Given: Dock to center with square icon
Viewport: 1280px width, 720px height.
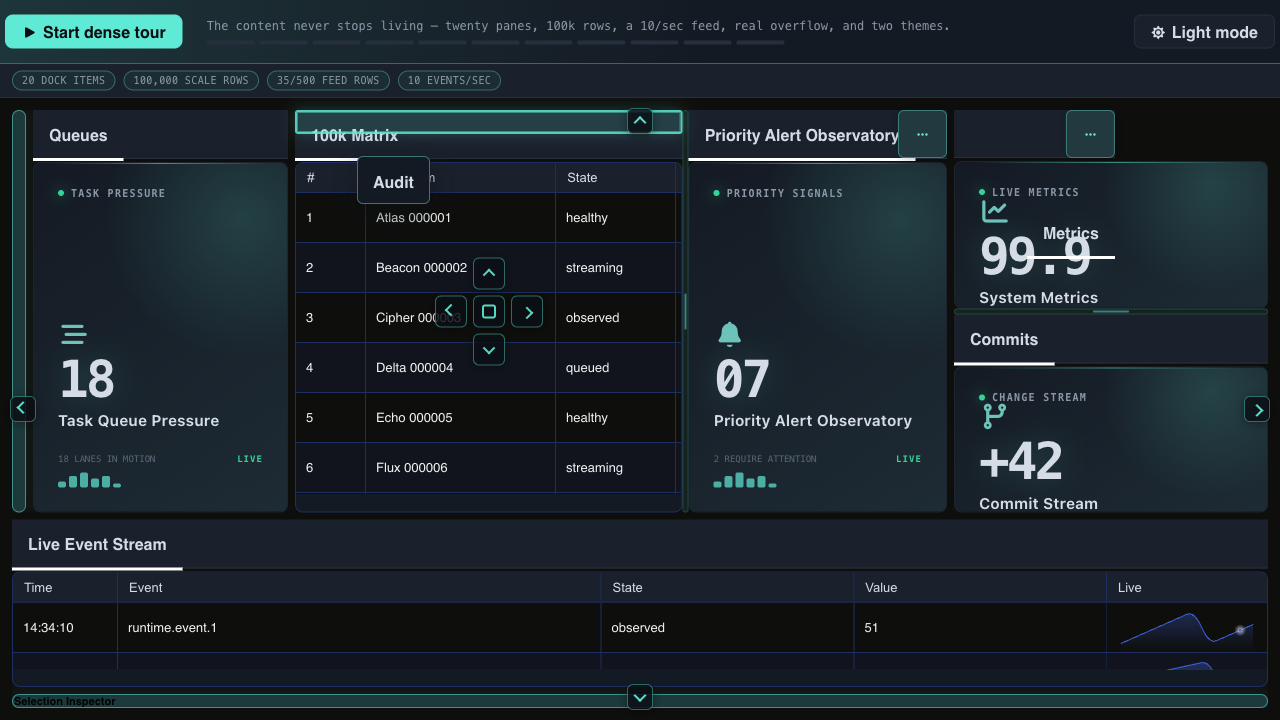Looking at the screenshot, I should [x=489, y=311].
